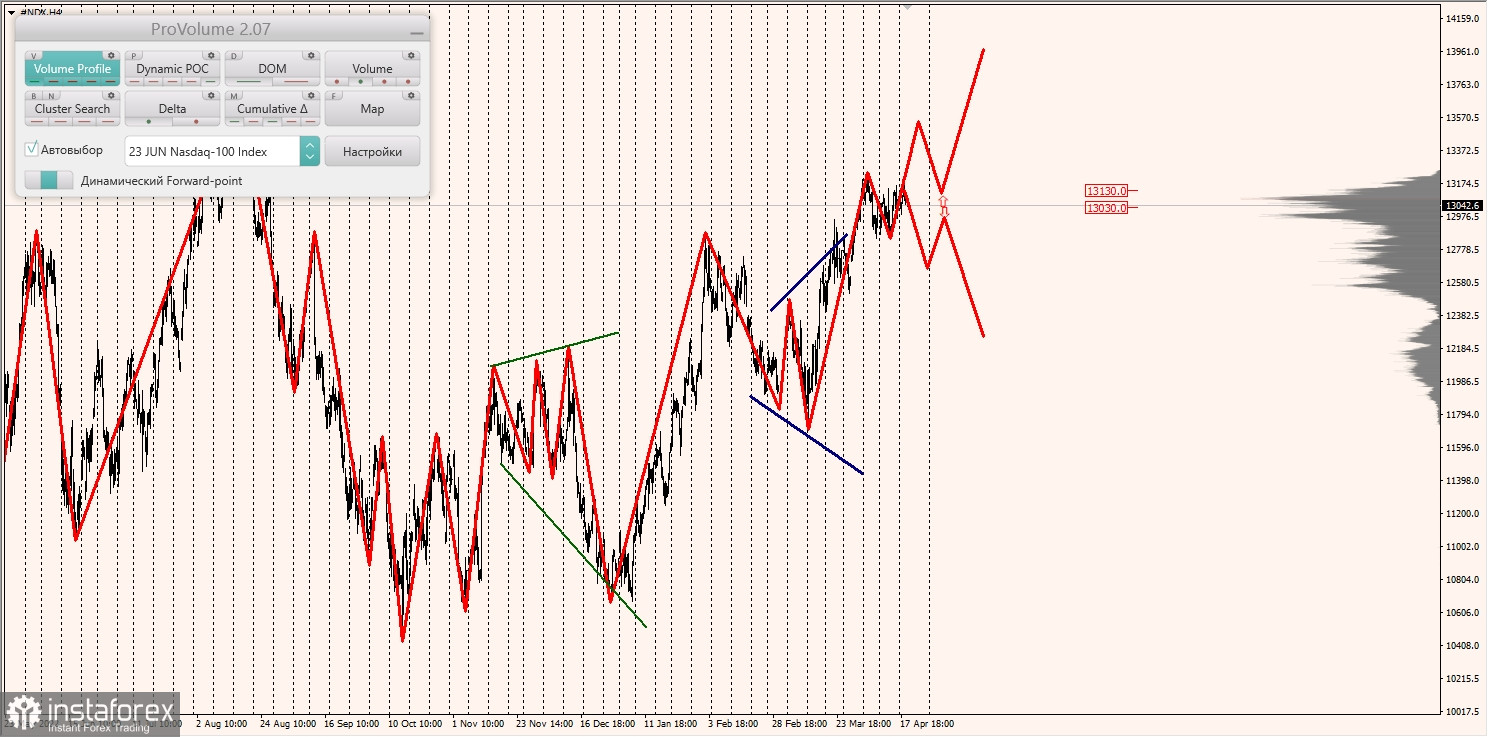The width and height of the screenshot is (1488, 737).
Task: Activate the Dynamic POC button
Action: point(172,68)
